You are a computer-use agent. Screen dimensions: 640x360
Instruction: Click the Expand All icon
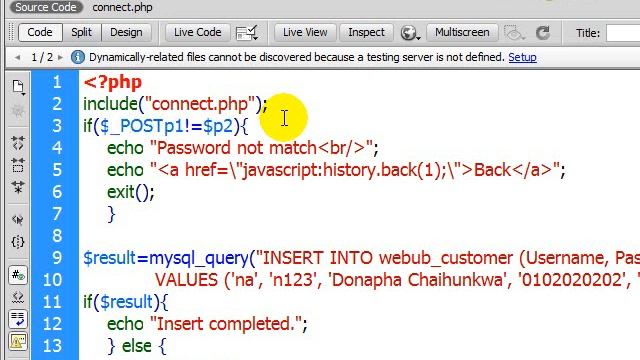(18, 187)
